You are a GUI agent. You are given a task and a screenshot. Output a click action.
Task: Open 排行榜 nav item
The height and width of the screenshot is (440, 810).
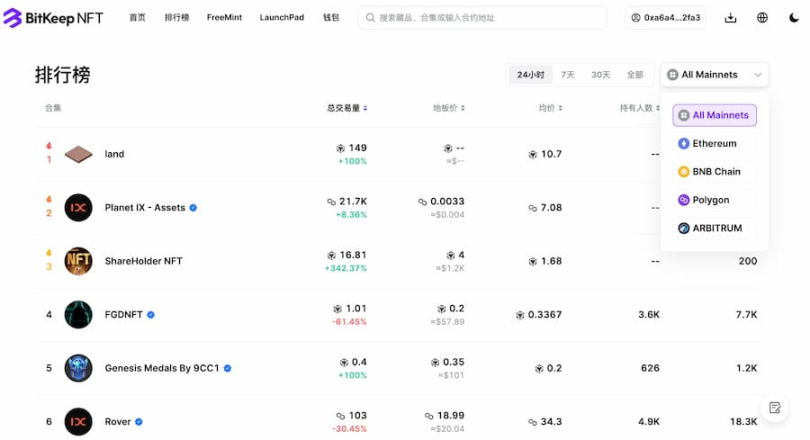[x=177, y=18]
